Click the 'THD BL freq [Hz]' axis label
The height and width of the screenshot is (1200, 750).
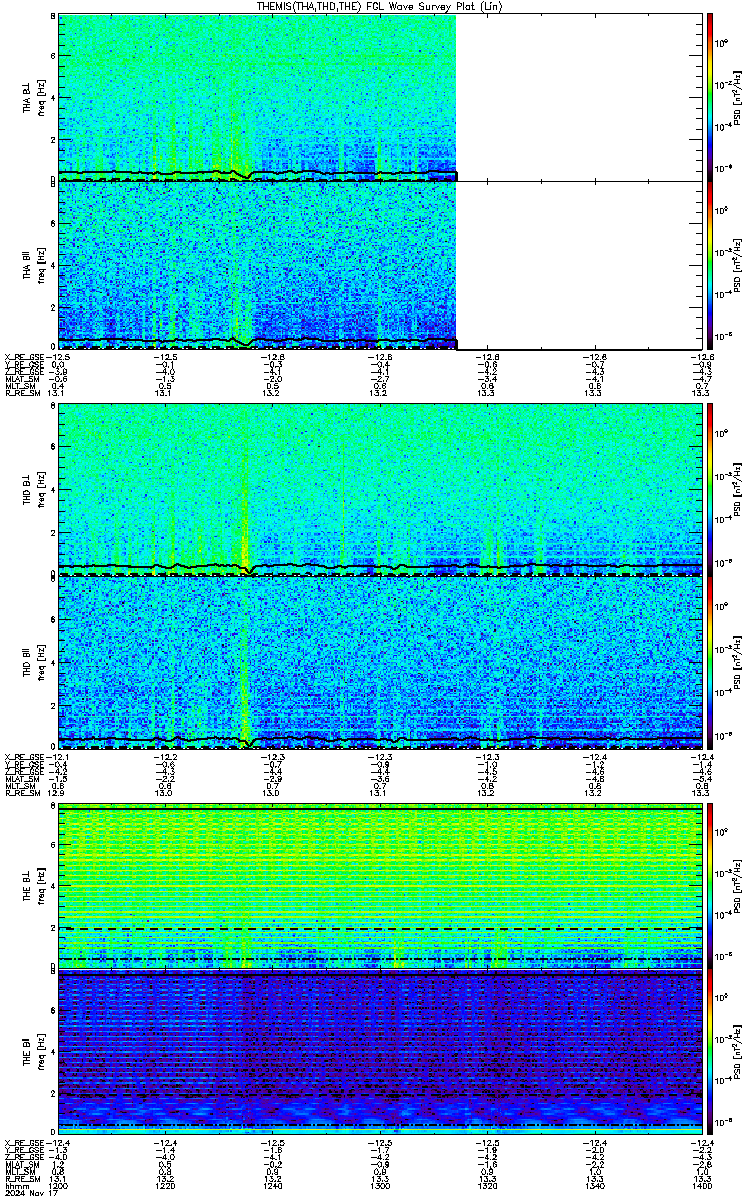tap(33, 489)
